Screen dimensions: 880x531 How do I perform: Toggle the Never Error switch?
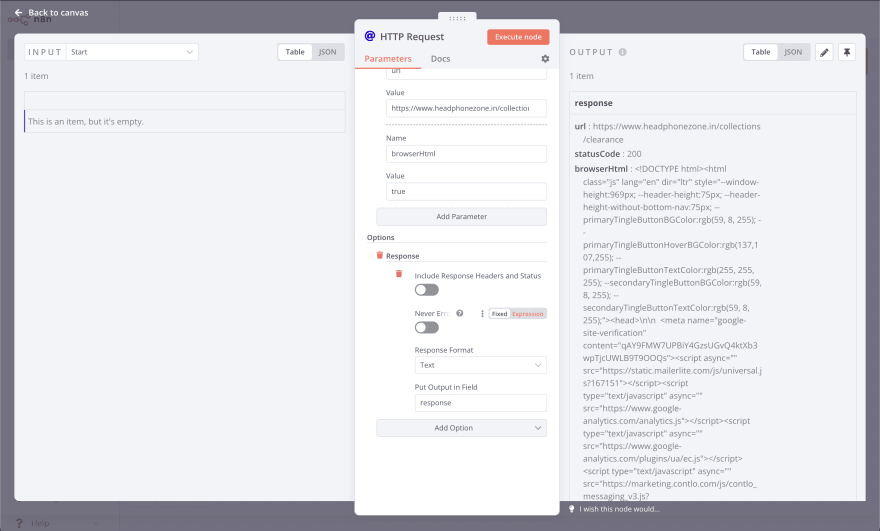click(x=427, y=328)
